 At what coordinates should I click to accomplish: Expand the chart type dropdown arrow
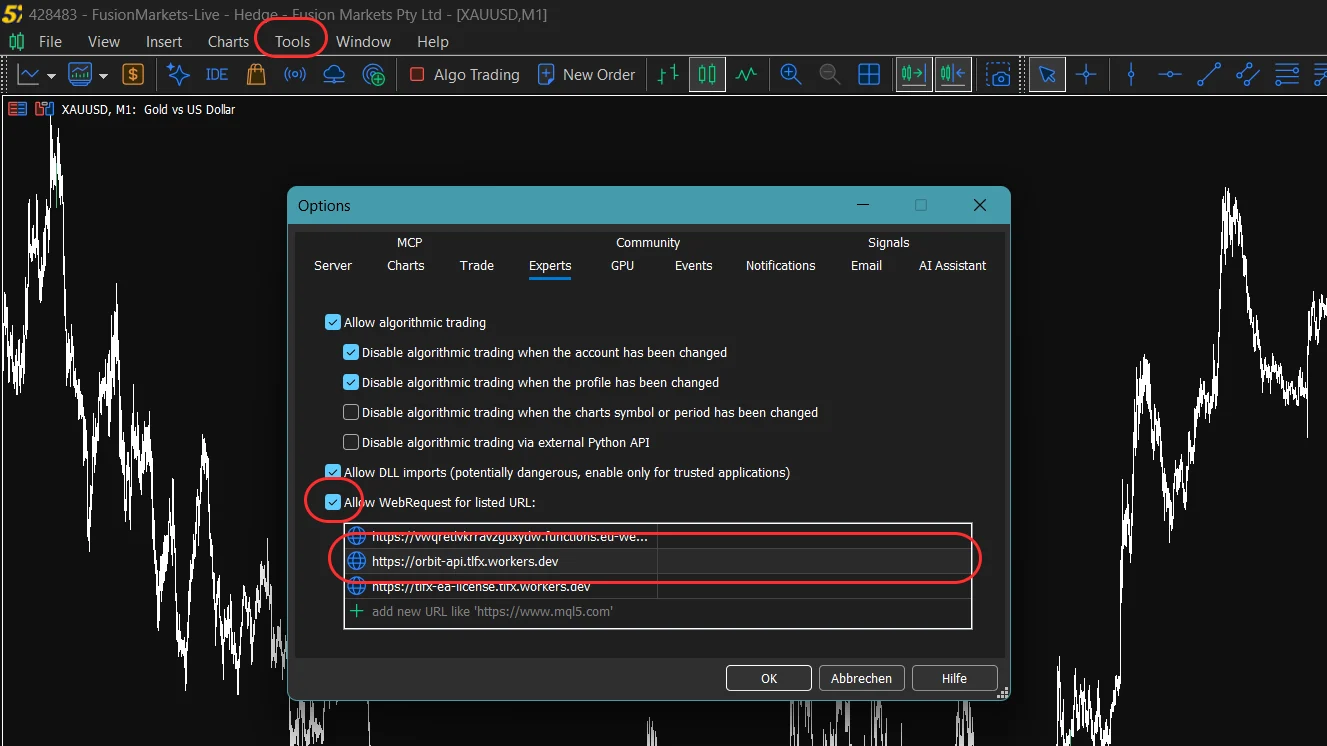tap(51, 75)
